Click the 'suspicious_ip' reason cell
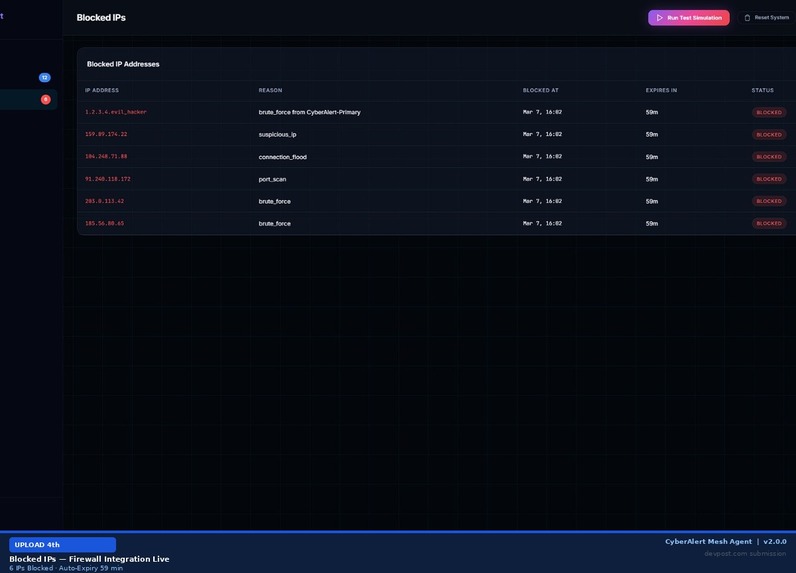Viewport: 796px width, 573px height. pos(277,134)
